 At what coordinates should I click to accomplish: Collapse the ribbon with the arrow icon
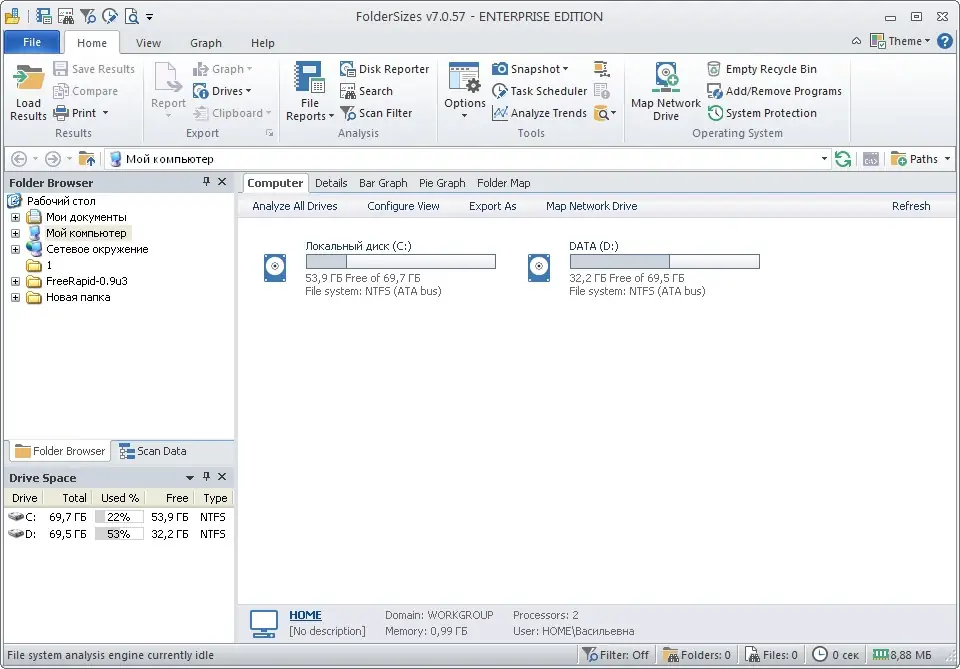(x=857, y=41)
